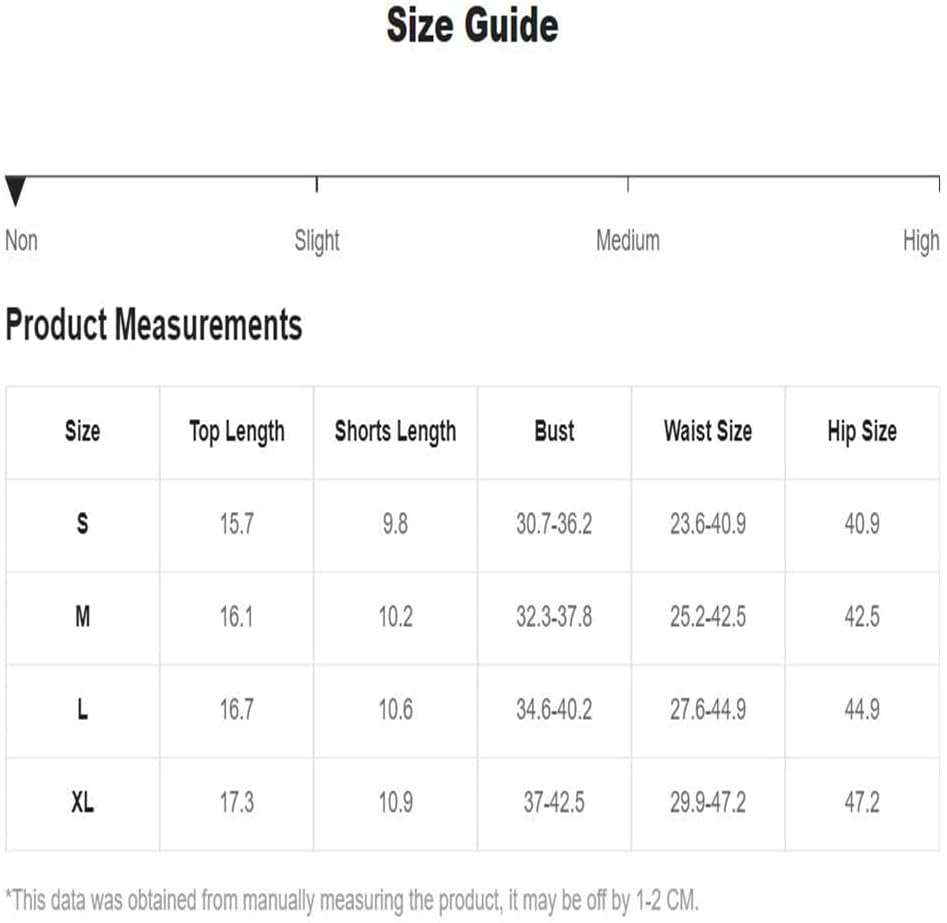Click the High label on the scale

coord(921,241)
